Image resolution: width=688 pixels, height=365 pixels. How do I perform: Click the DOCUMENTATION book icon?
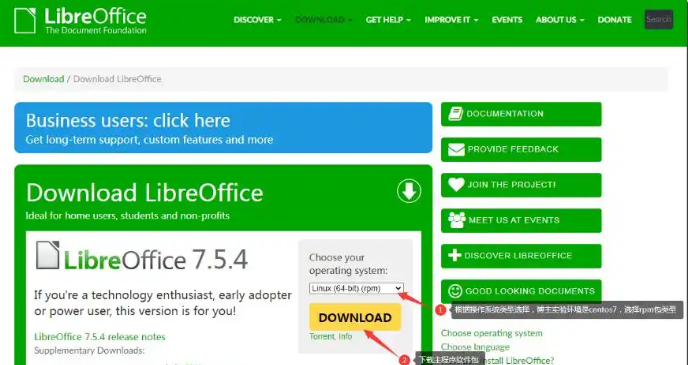click(455, 114)
